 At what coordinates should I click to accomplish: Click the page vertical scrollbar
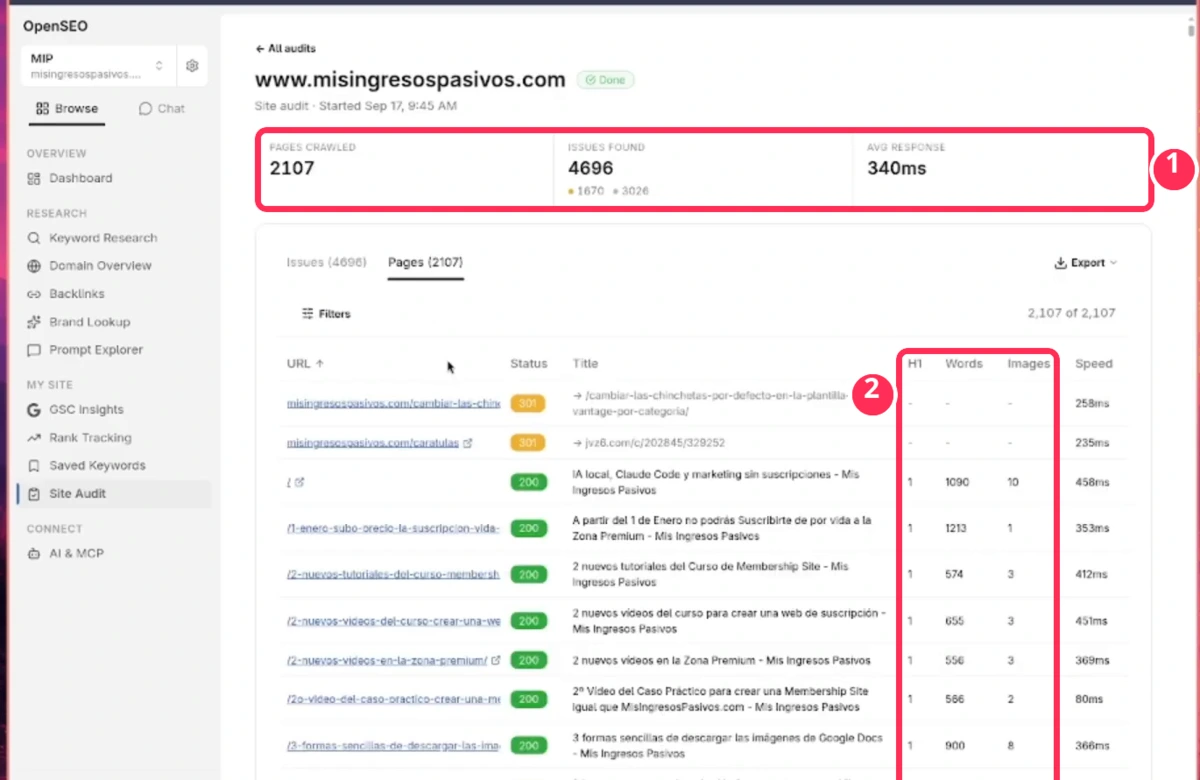(1191, 28)
